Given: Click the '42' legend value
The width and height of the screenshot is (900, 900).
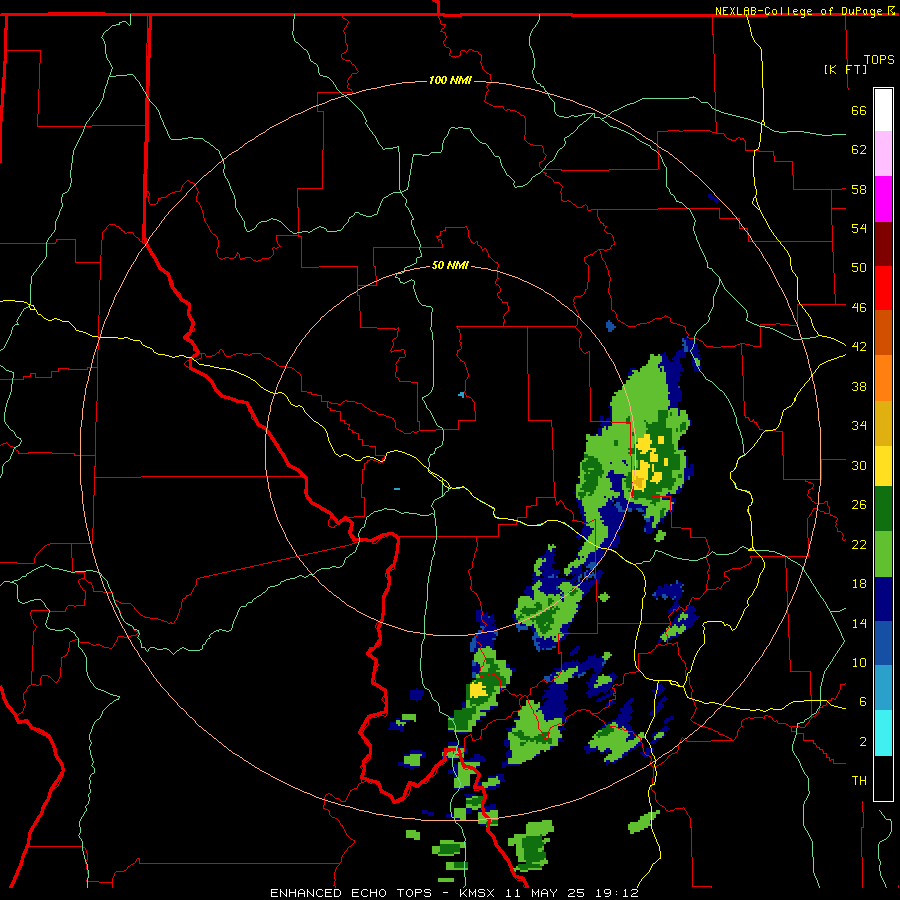Looking at the screenshot, I should [x=859, y=346].
